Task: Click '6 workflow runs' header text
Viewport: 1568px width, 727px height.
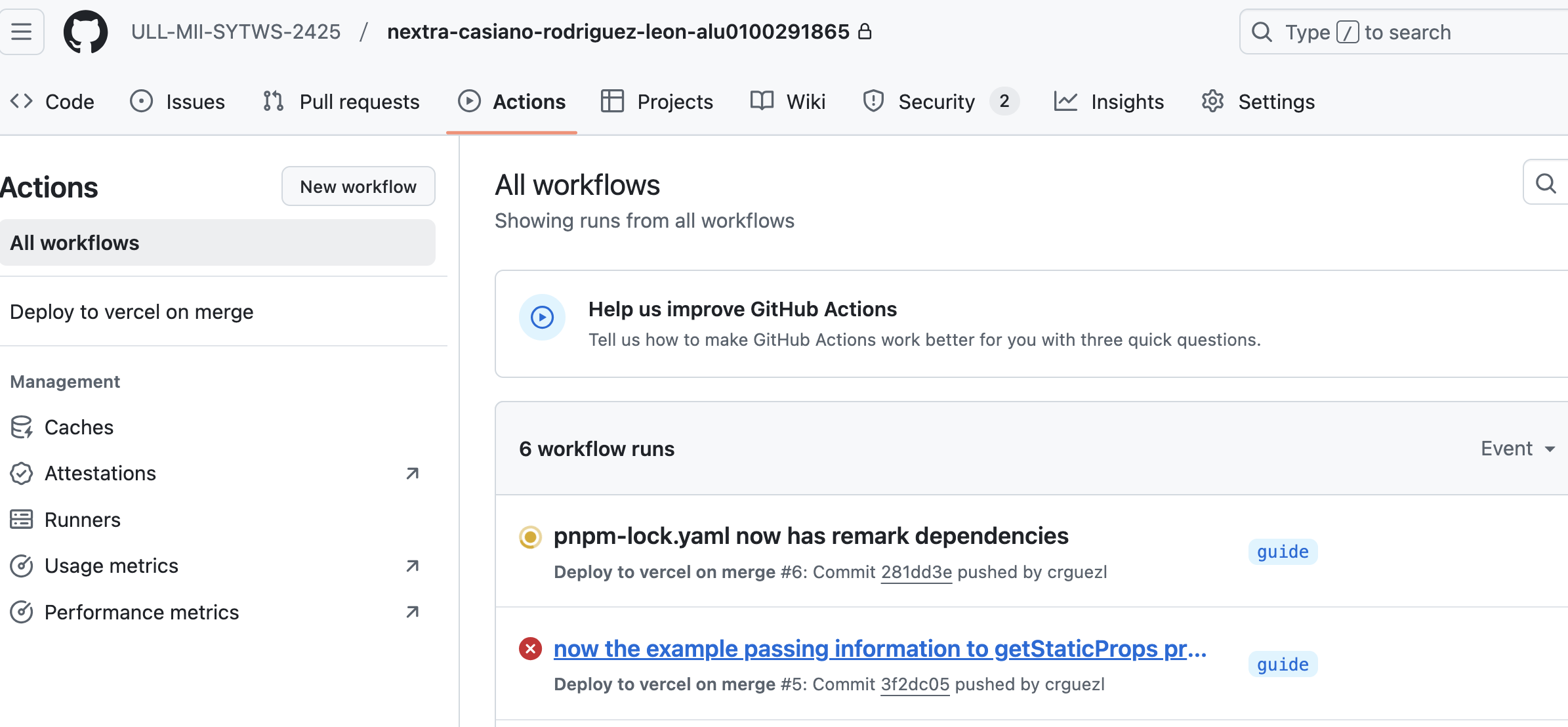Action: pyautogui.click(x=596, y=449)
